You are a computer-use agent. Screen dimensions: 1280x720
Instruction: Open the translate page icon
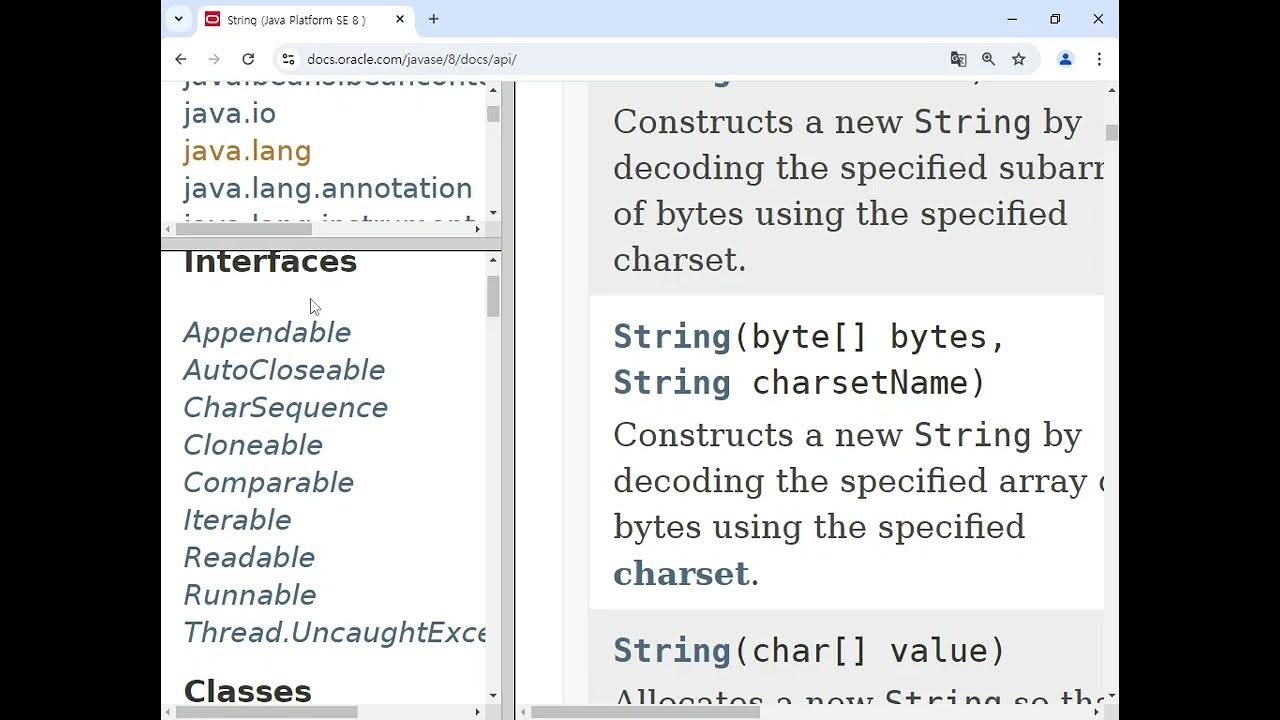(x=958, y=59)
